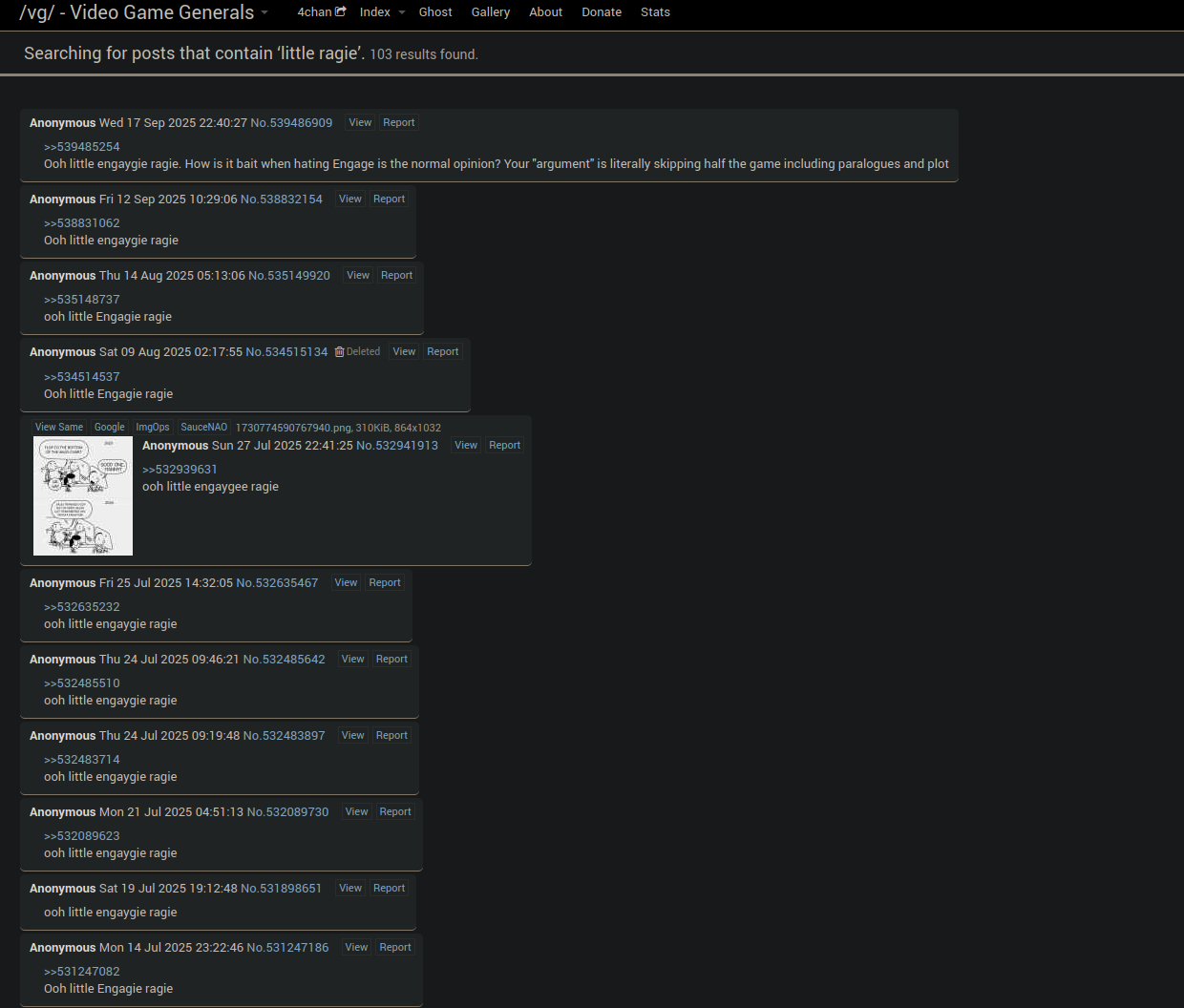Report post No.531247186
Image resolution: width=1184 pixels, height=1008 pixels.
395,947
